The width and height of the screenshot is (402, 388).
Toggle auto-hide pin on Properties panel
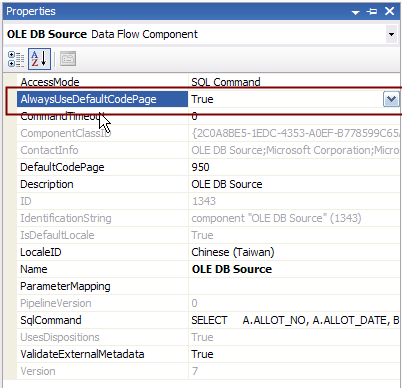point(372,12)
